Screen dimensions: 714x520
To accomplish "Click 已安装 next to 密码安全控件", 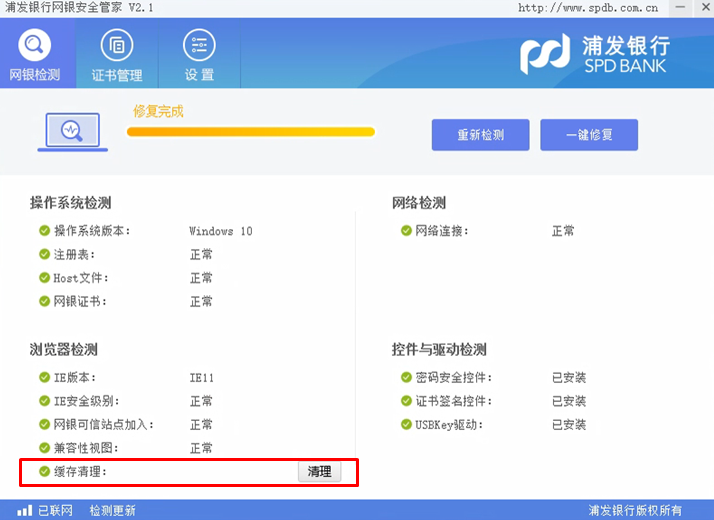I will [569, 377].
